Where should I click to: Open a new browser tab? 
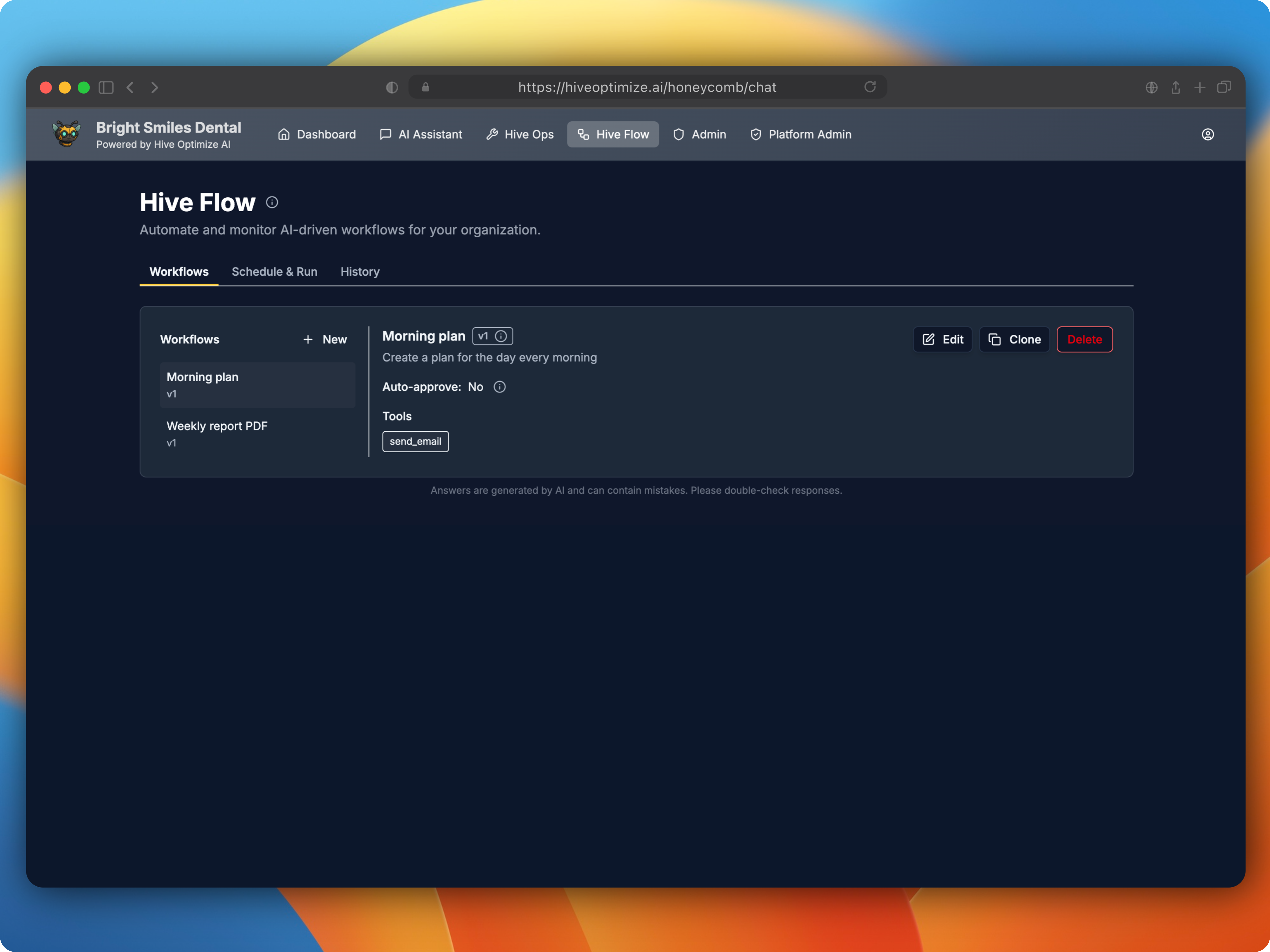click(x=1199, y=87)
